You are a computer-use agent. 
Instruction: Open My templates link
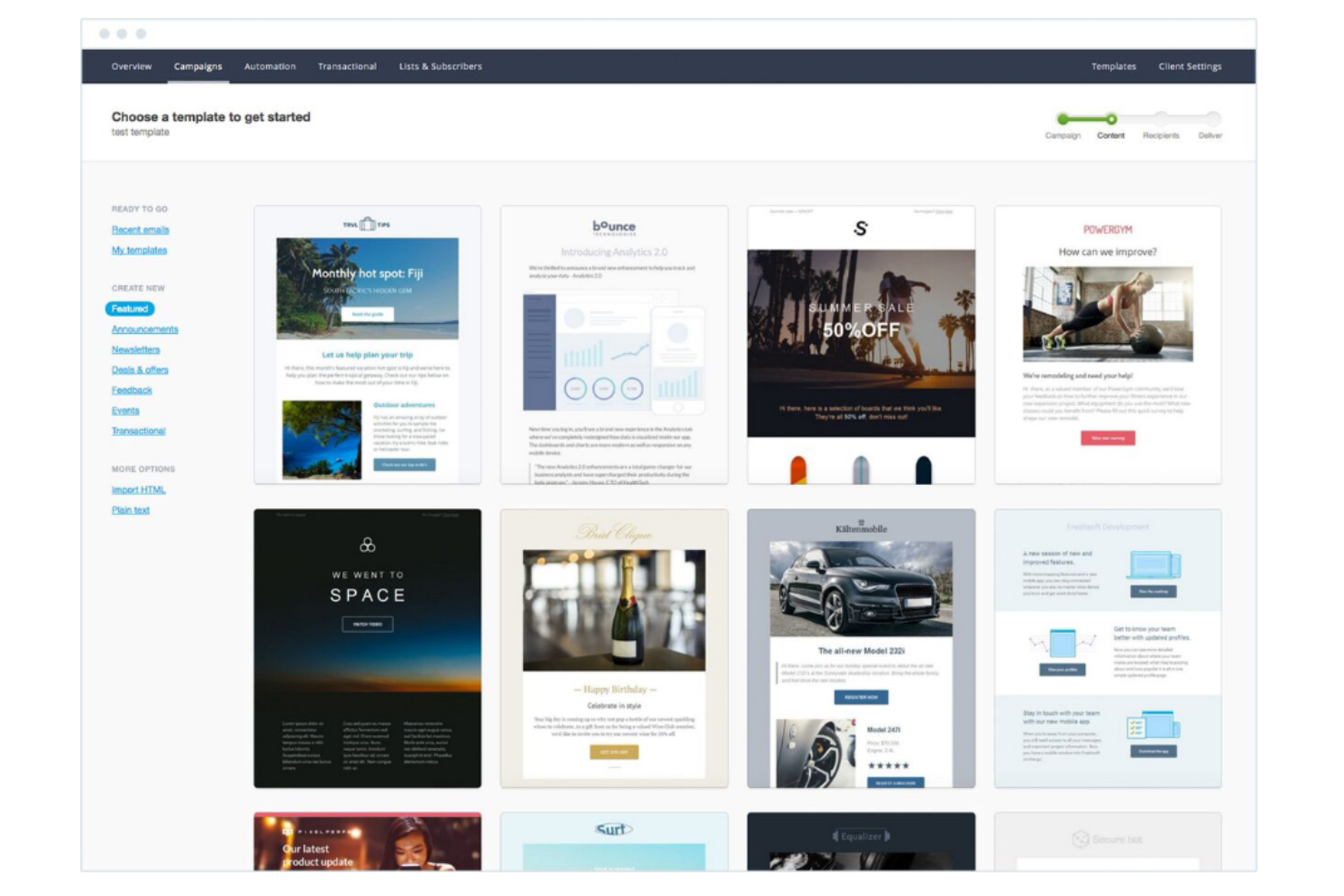coord(139,250)
